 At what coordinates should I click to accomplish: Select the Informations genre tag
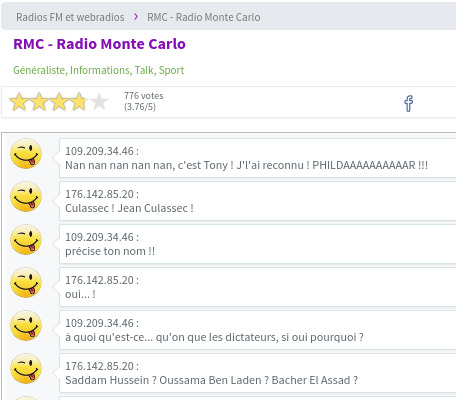100,70
